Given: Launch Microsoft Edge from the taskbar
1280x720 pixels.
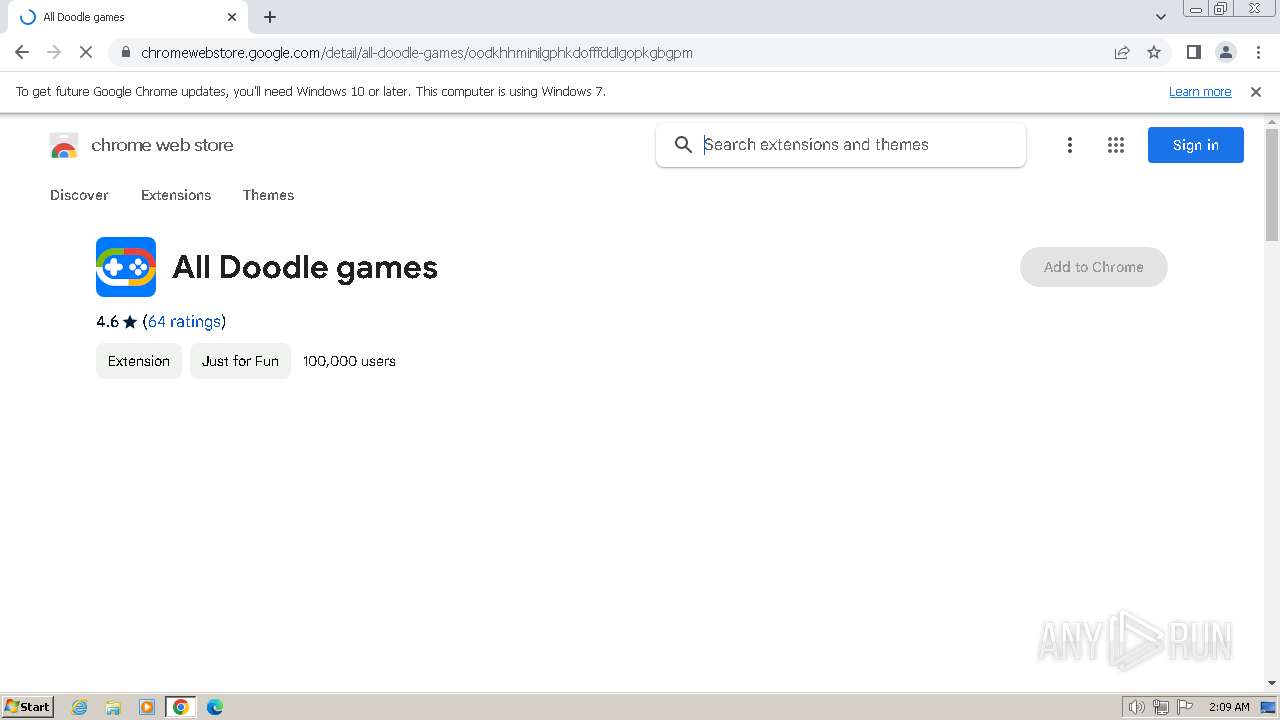Looking at the screenshot, I should (x=215, y=707).
